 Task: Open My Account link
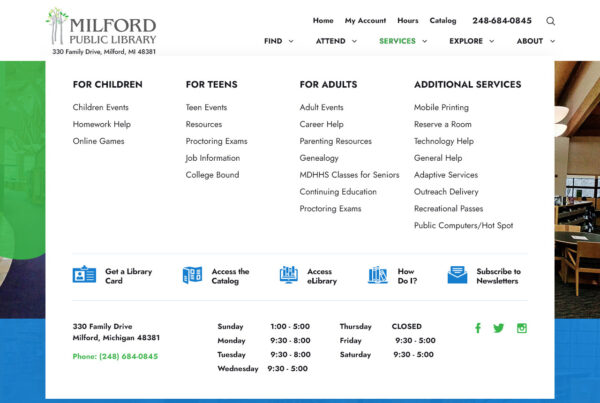[365, 21]
